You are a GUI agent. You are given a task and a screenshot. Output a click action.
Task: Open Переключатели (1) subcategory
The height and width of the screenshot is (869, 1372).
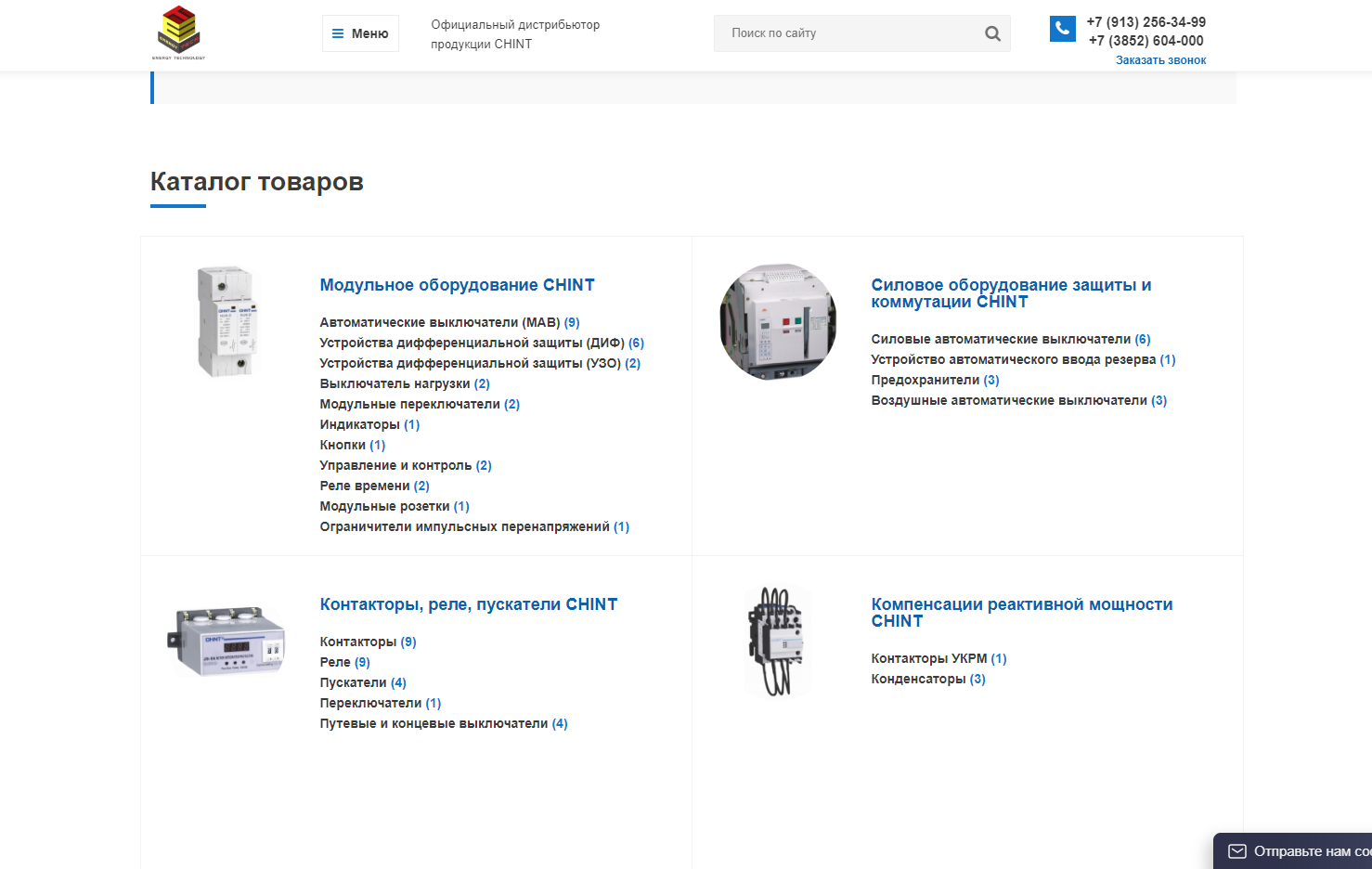pos(381,703)
